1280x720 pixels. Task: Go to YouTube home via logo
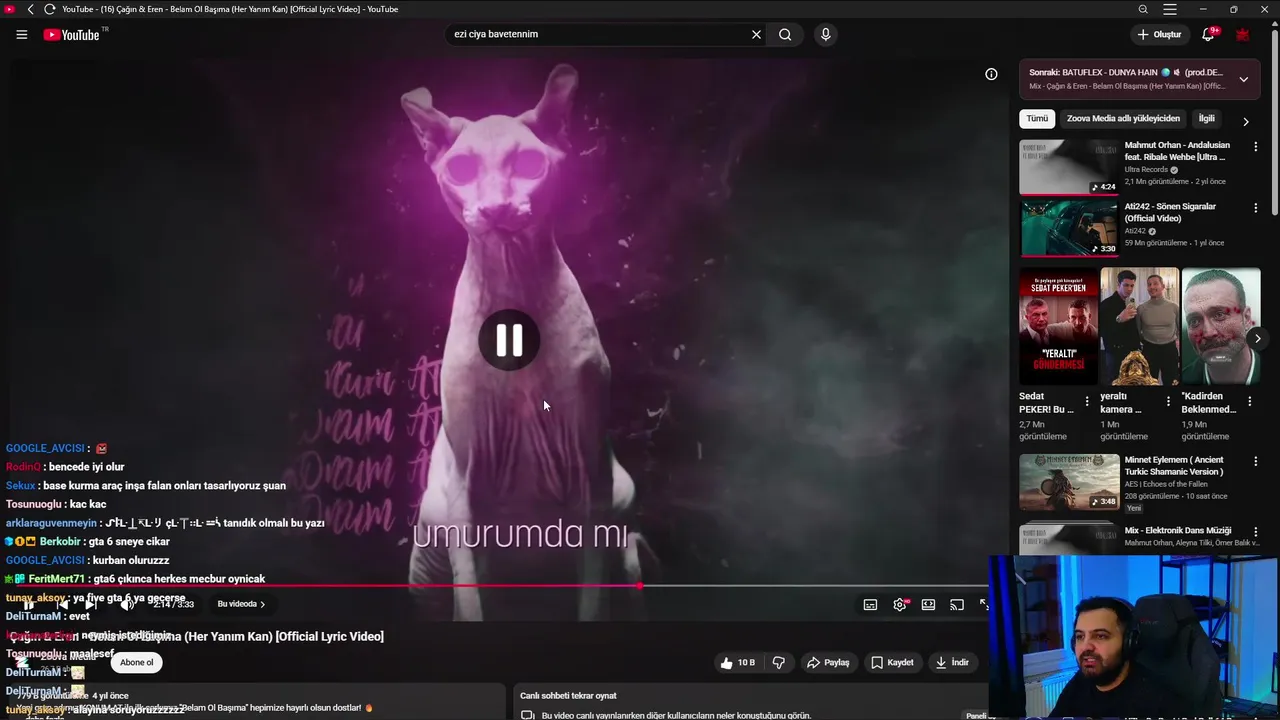coord(71,35)
